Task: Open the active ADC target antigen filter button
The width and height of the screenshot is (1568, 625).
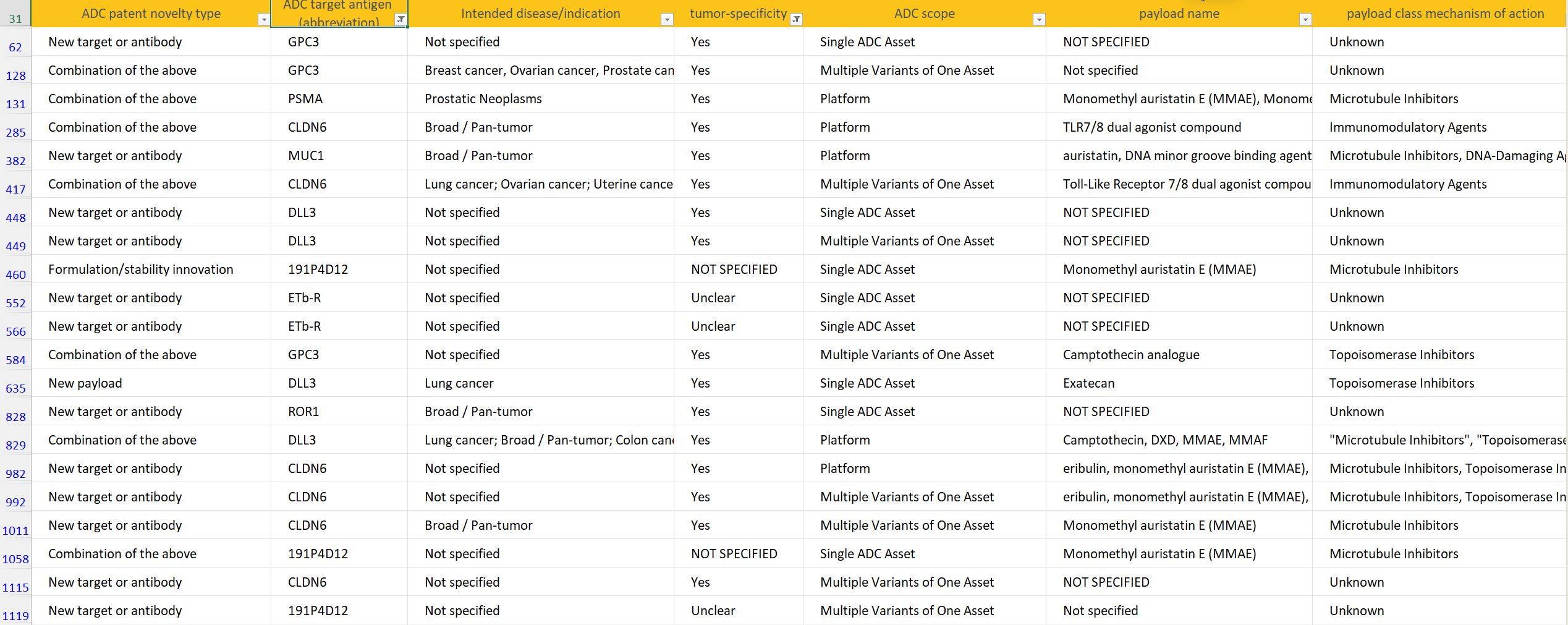Action: tap(400, 20)
